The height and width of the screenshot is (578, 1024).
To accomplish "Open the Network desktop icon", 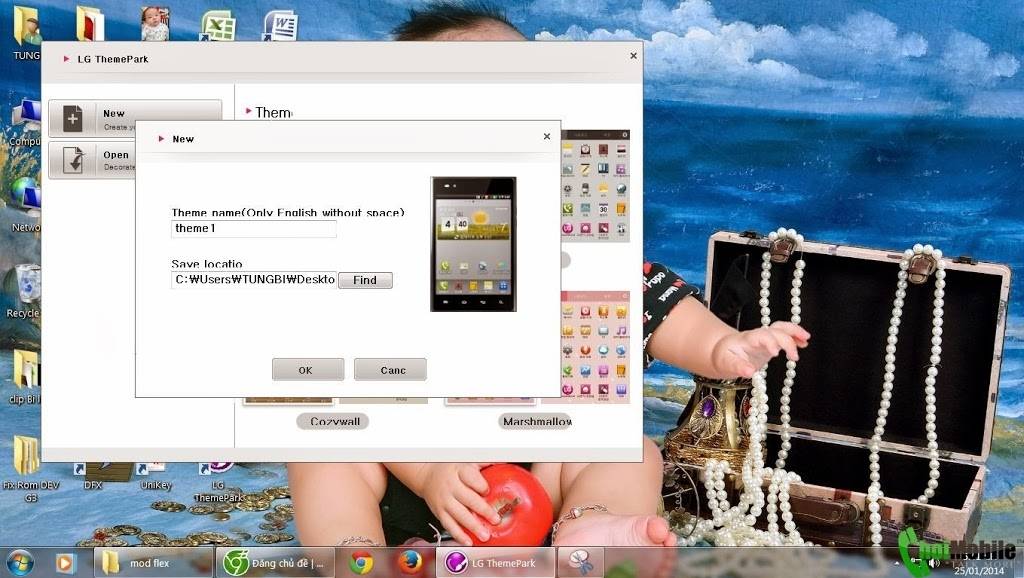I will pos(25,204).
